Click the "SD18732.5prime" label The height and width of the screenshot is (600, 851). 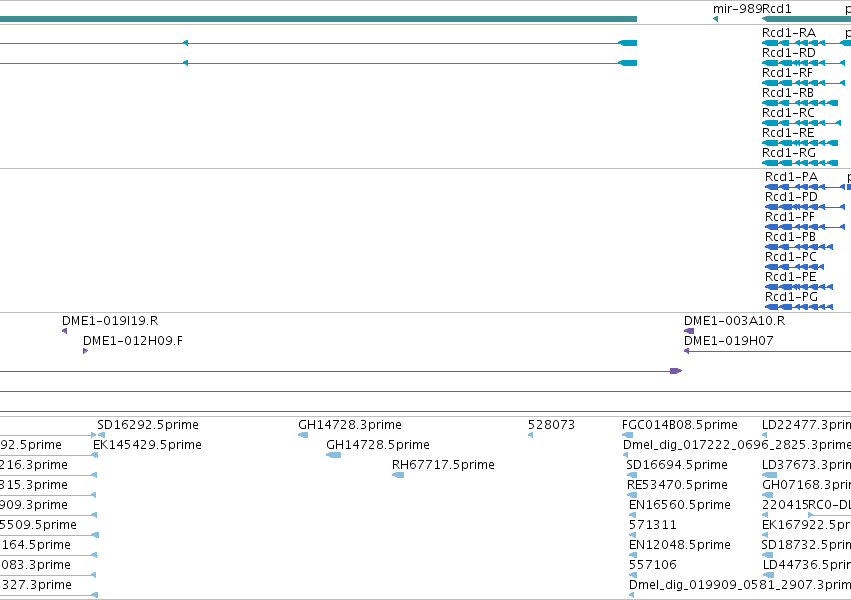(806, 545)
